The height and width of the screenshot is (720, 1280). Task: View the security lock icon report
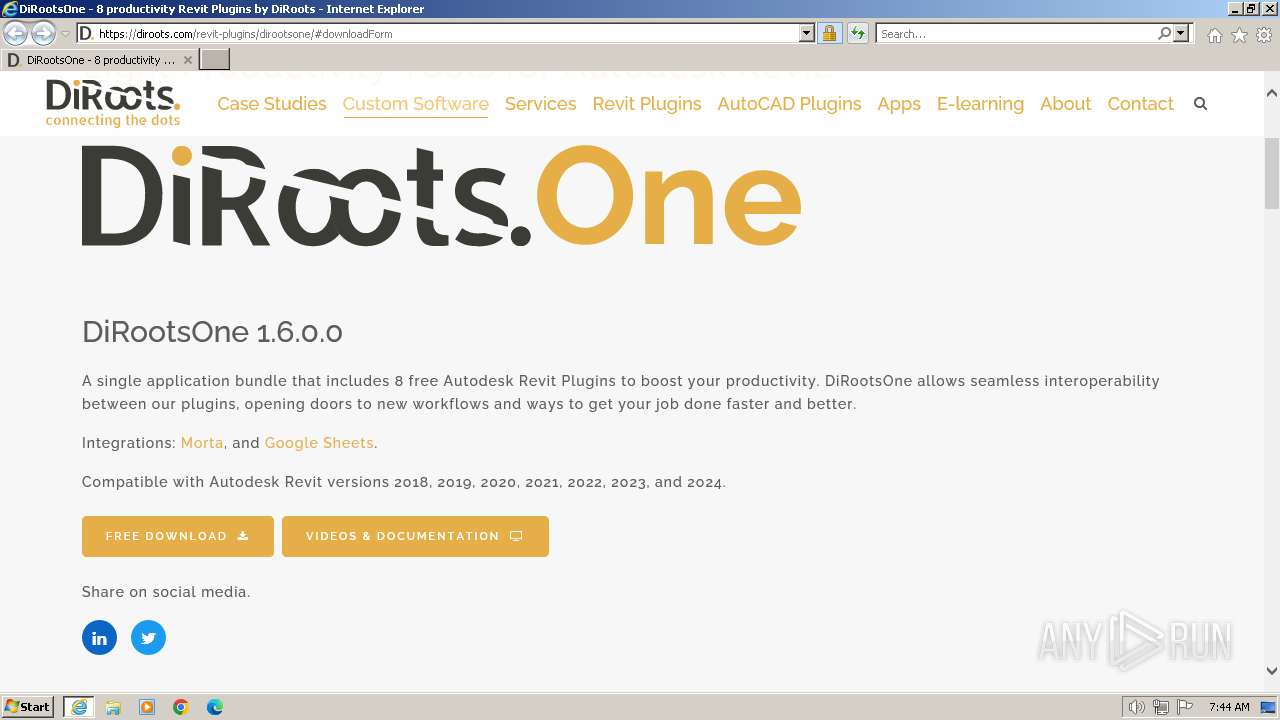coord(829,33)
